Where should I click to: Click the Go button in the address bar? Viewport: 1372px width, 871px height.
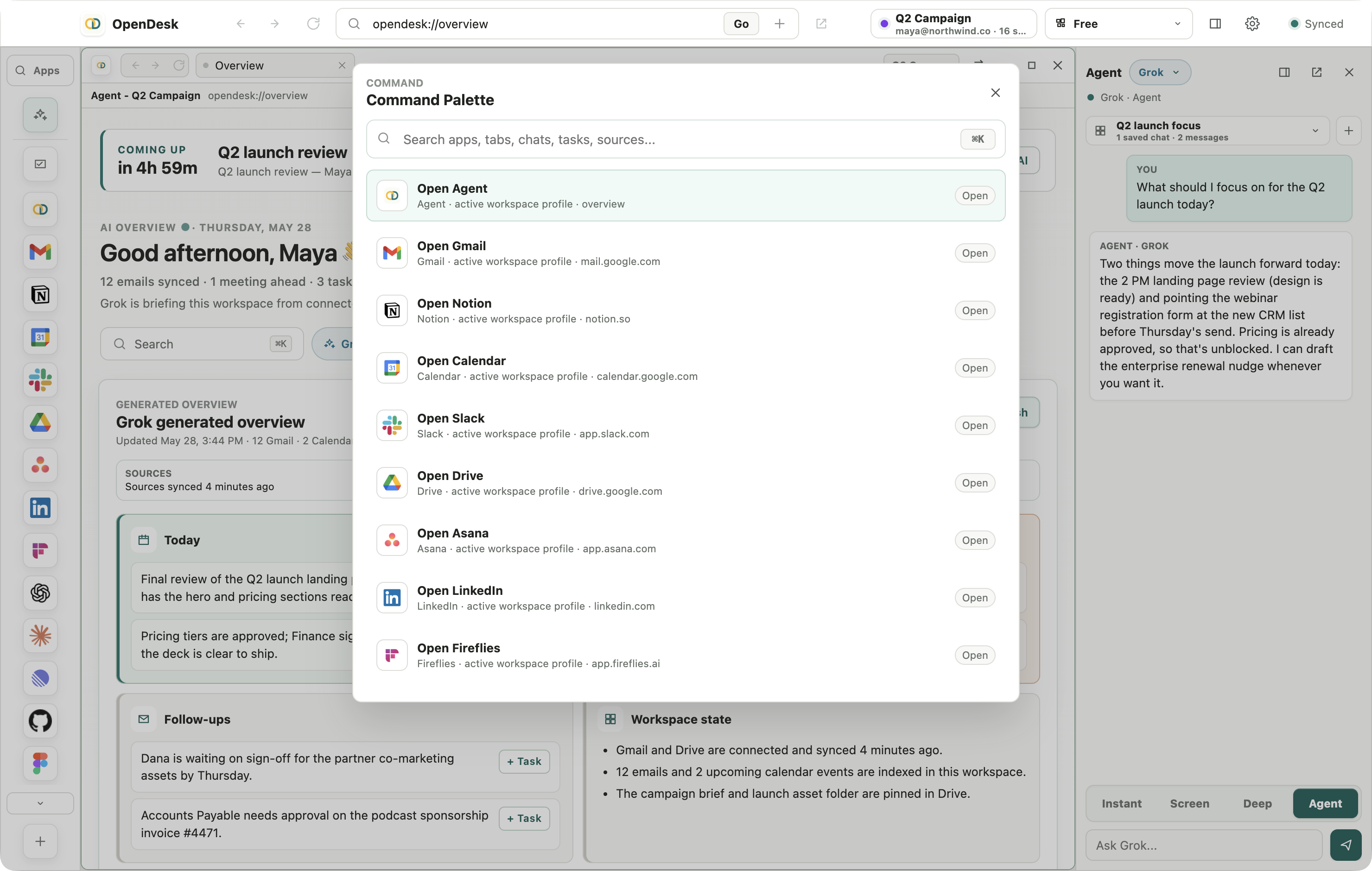pyautogui.click(x=741, y=23)
